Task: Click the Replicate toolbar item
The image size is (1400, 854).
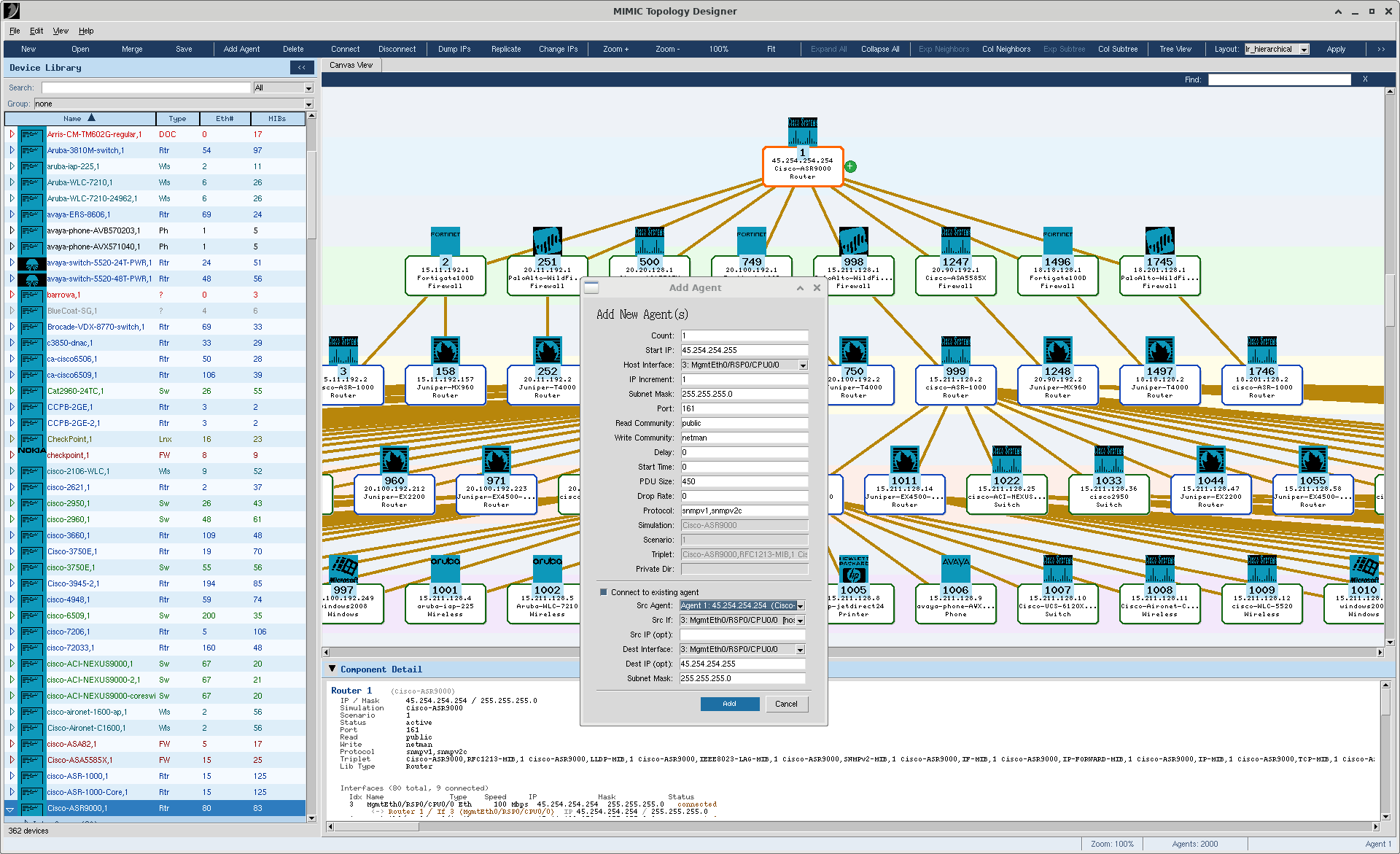Action: coord(506,49)
